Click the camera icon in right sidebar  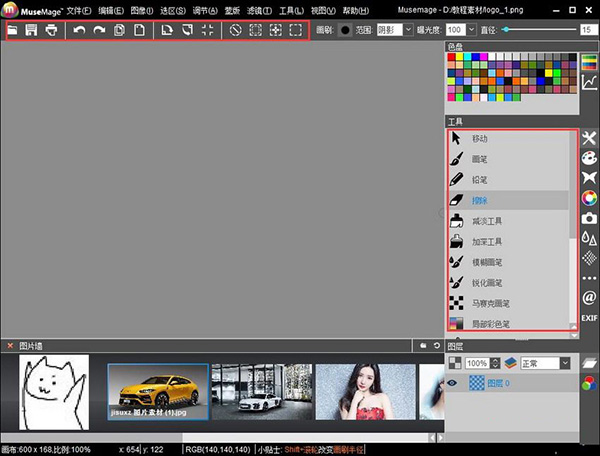click(589, 217)
